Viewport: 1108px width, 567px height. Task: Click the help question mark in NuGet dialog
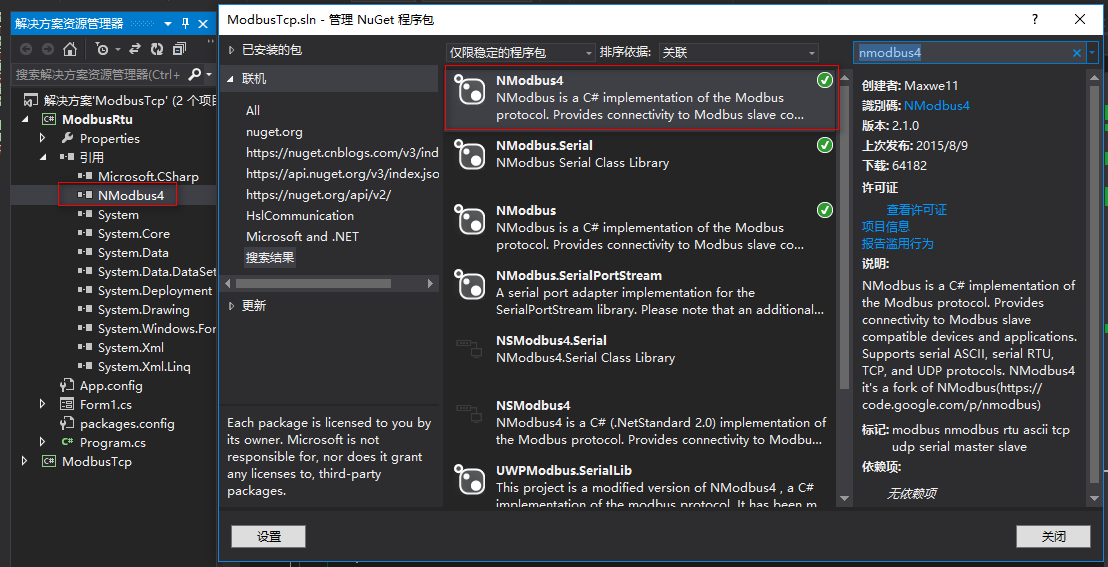pos(1035,20)
